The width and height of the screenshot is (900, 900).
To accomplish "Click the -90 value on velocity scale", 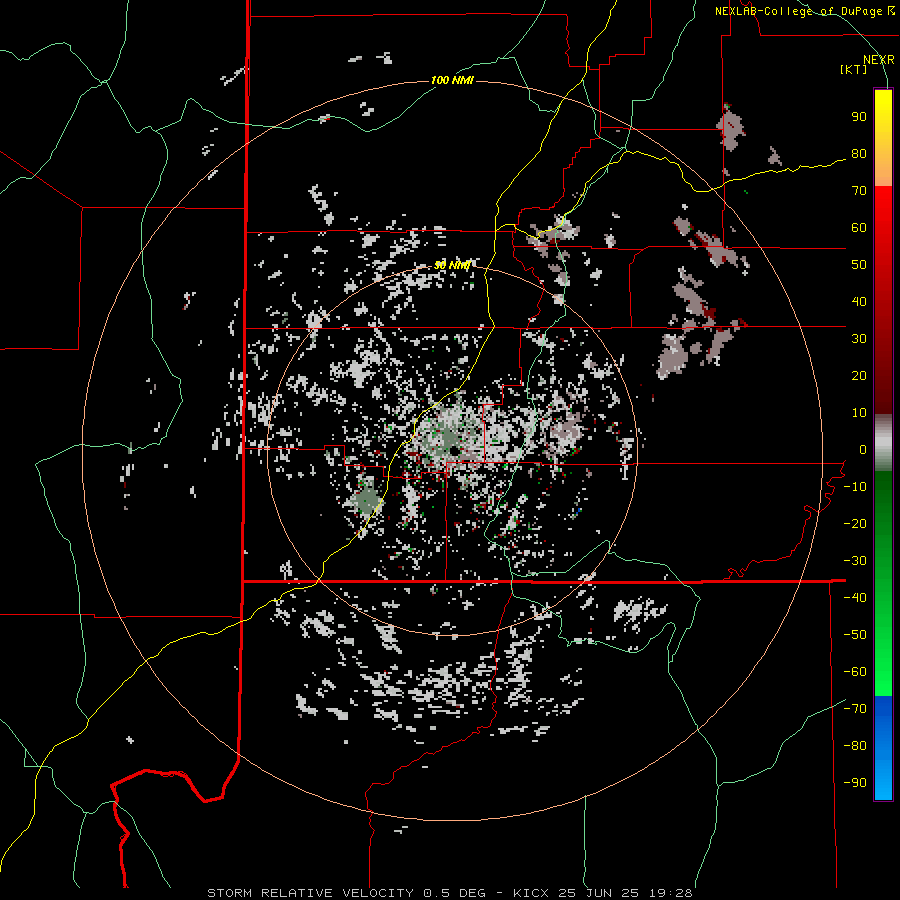I will coord(855,783).
